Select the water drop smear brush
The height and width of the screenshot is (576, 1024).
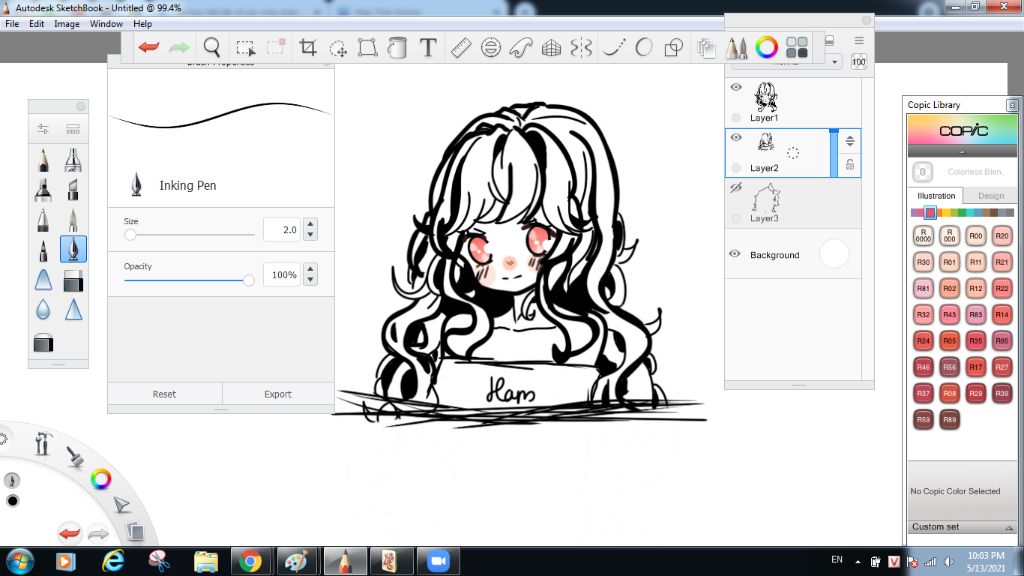(x=43, y=310)
